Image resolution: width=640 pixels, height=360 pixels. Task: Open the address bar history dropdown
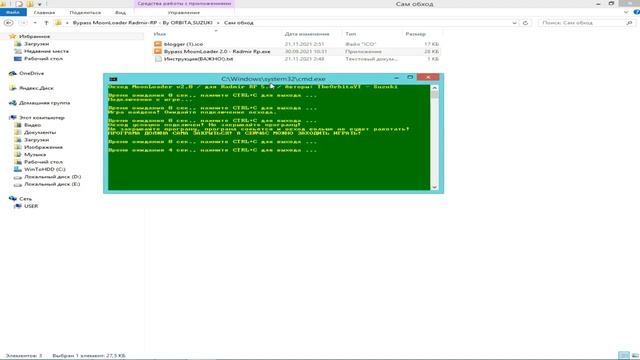[514, 23]
